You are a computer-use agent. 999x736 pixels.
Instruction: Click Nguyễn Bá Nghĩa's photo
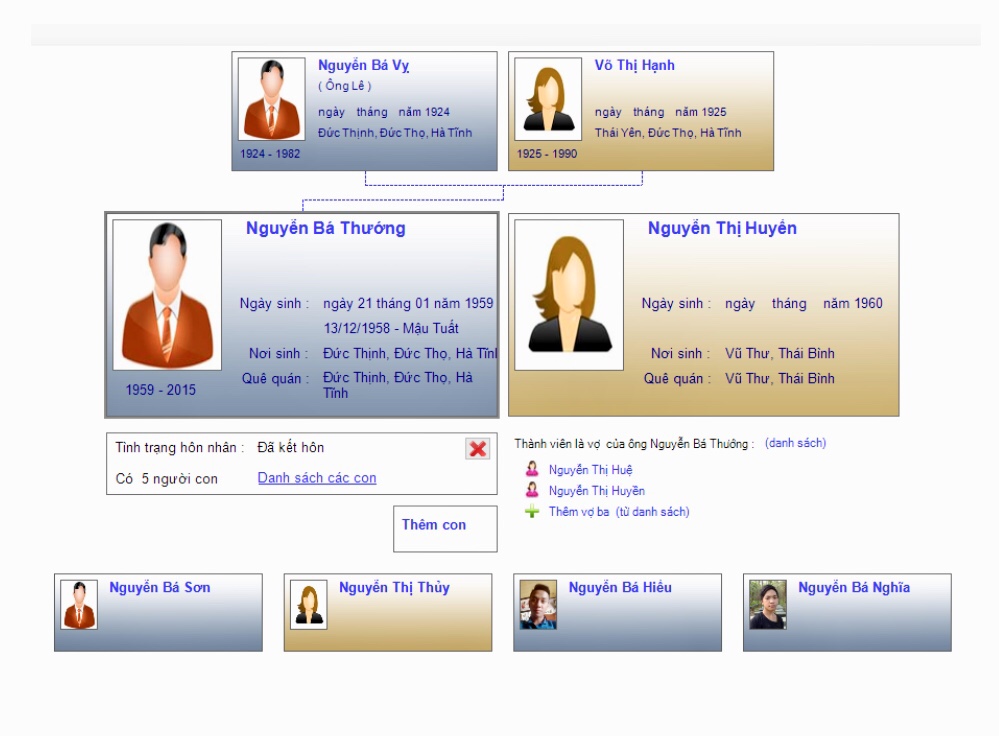[768, 605]
